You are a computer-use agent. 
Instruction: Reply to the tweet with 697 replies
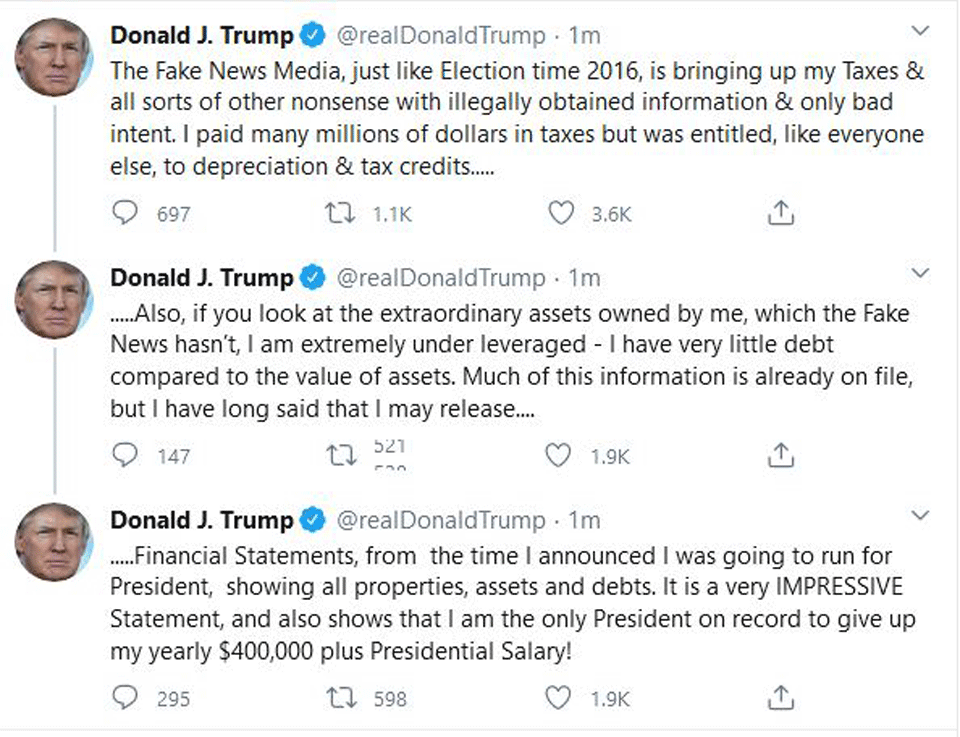[125, 213]
